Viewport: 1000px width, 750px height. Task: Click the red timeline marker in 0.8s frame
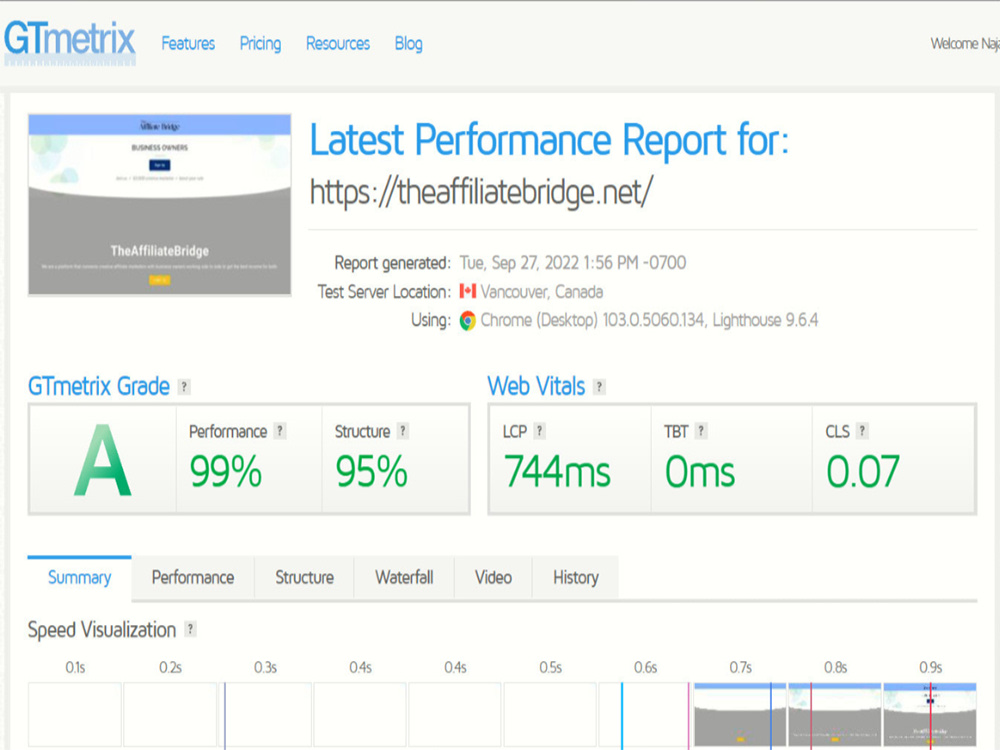tap(811, 716)
